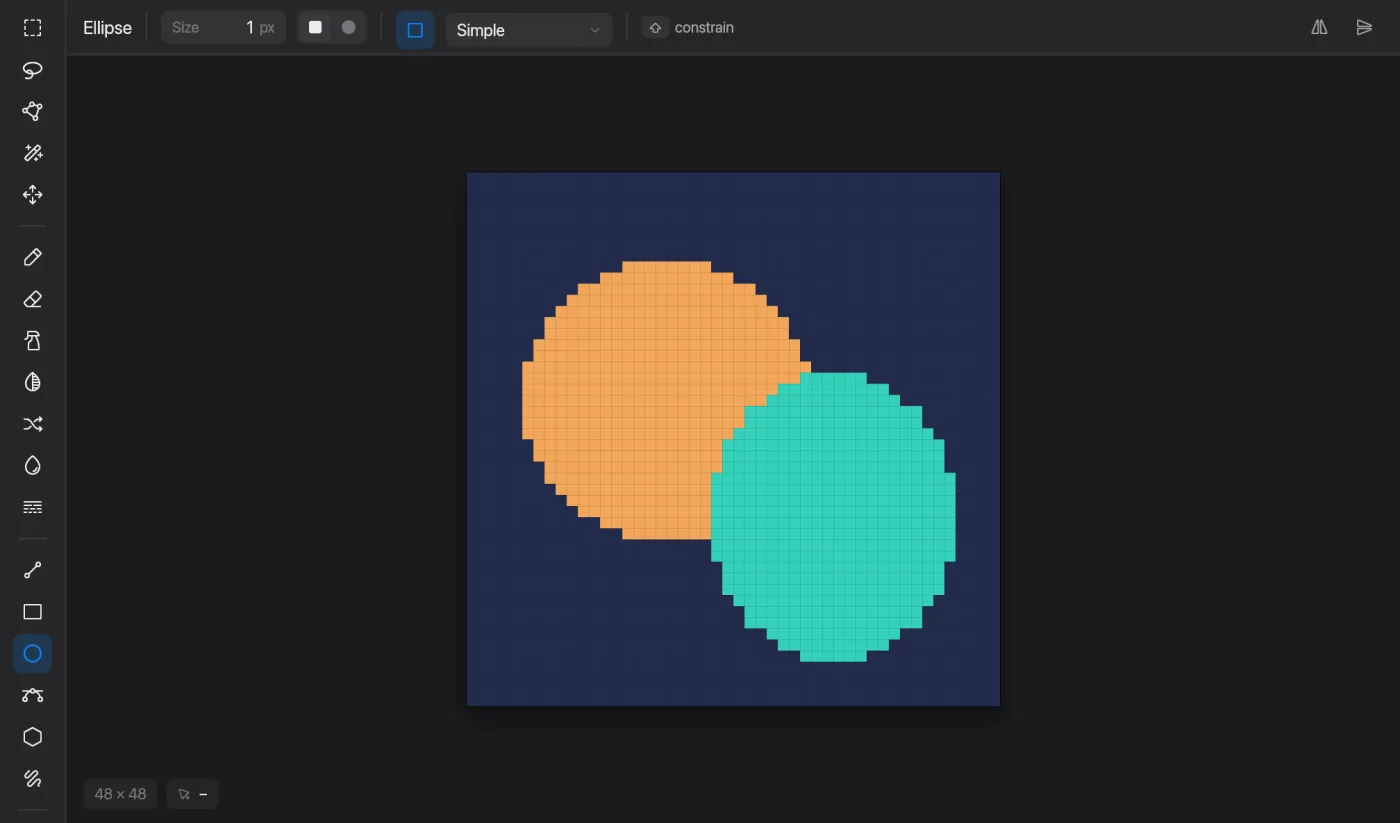The width and height of the screenshot is (1400, 823).
Task: Click the 48 × 48 canvas size label
Action: click(x=120, y=794)
